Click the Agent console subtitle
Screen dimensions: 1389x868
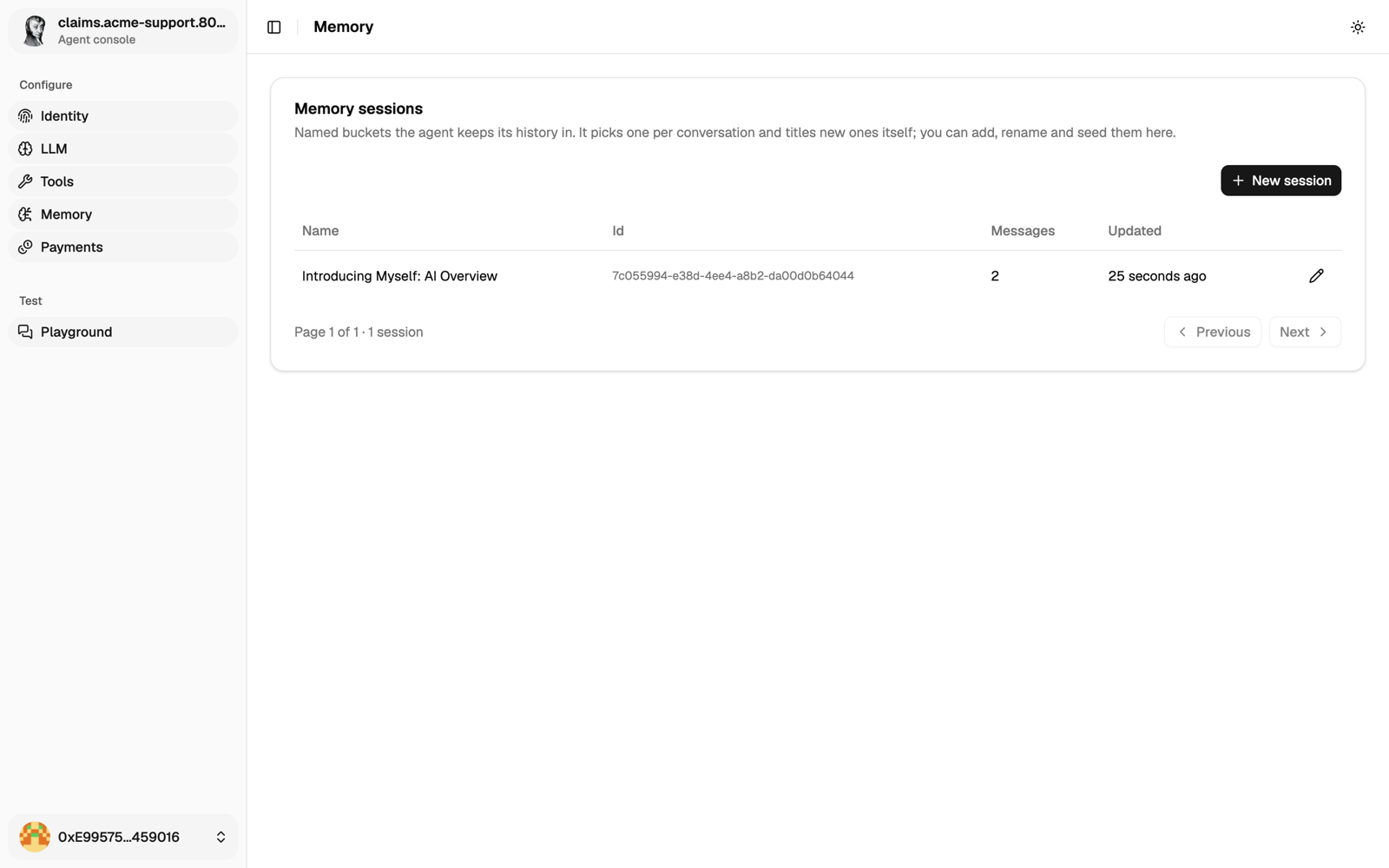pyautogui.click(x=97, y=40)
